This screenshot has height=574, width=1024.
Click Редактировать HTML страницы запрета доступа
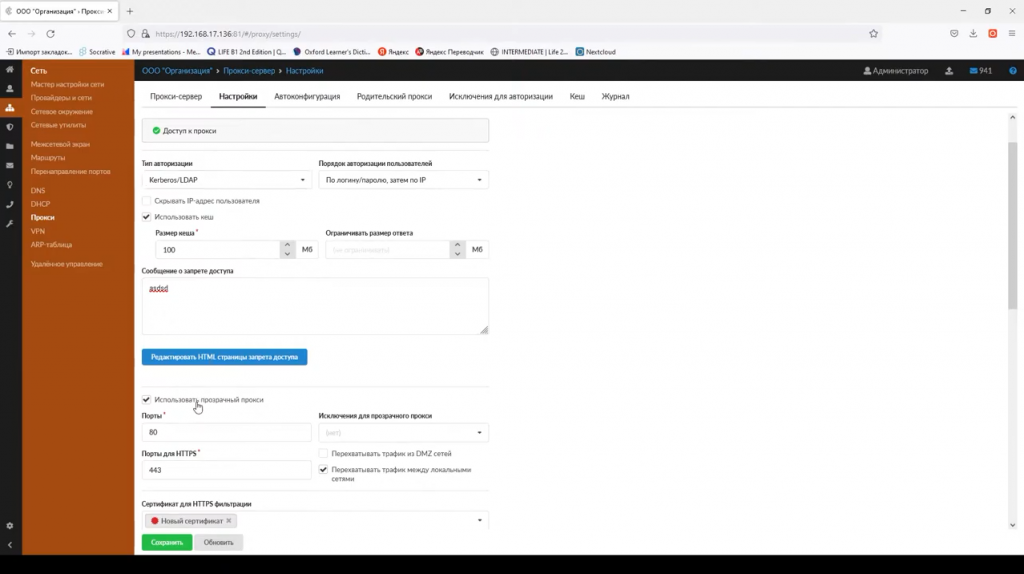[x=224, y=357]
